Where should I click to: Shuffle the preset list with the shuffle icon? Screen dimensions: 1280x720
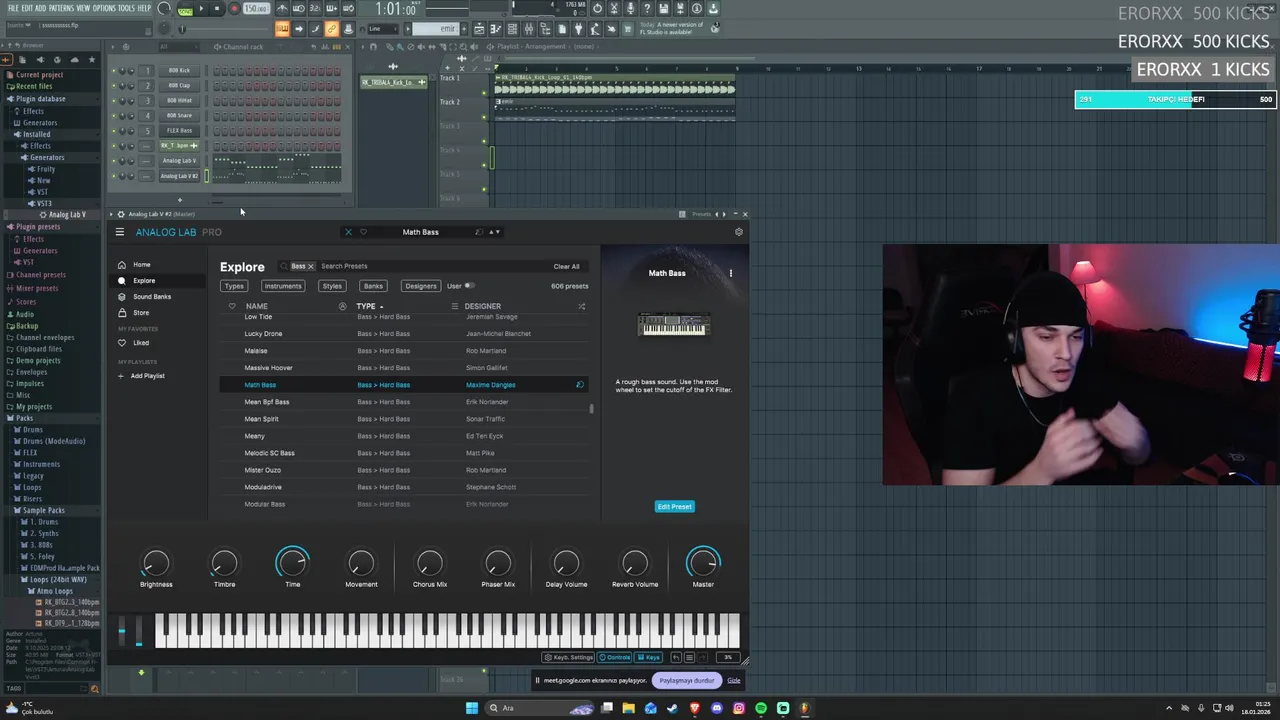tap(581, 306)
